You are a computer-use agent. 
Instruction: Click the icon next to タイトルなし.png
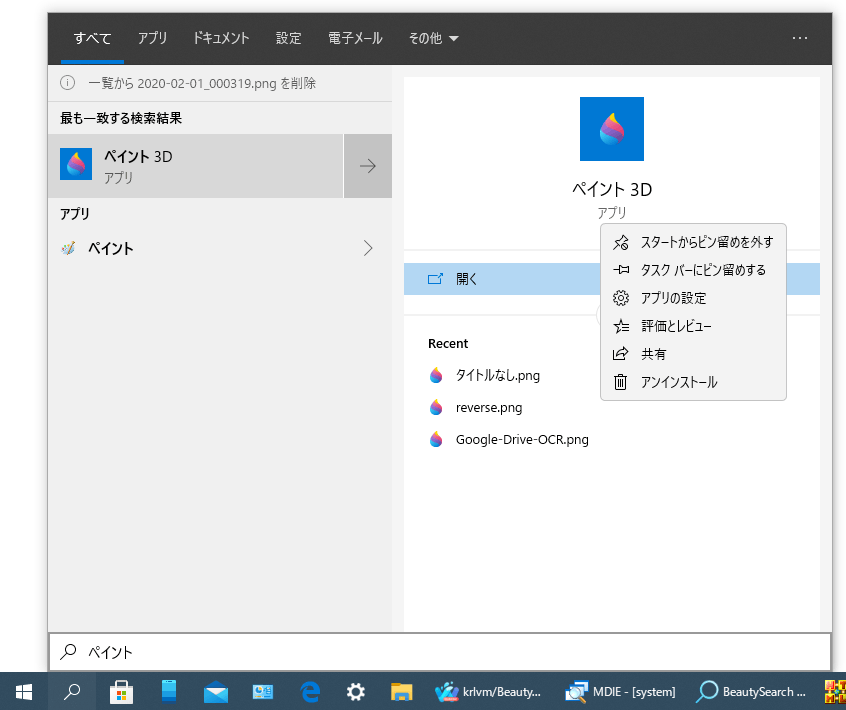436,375
